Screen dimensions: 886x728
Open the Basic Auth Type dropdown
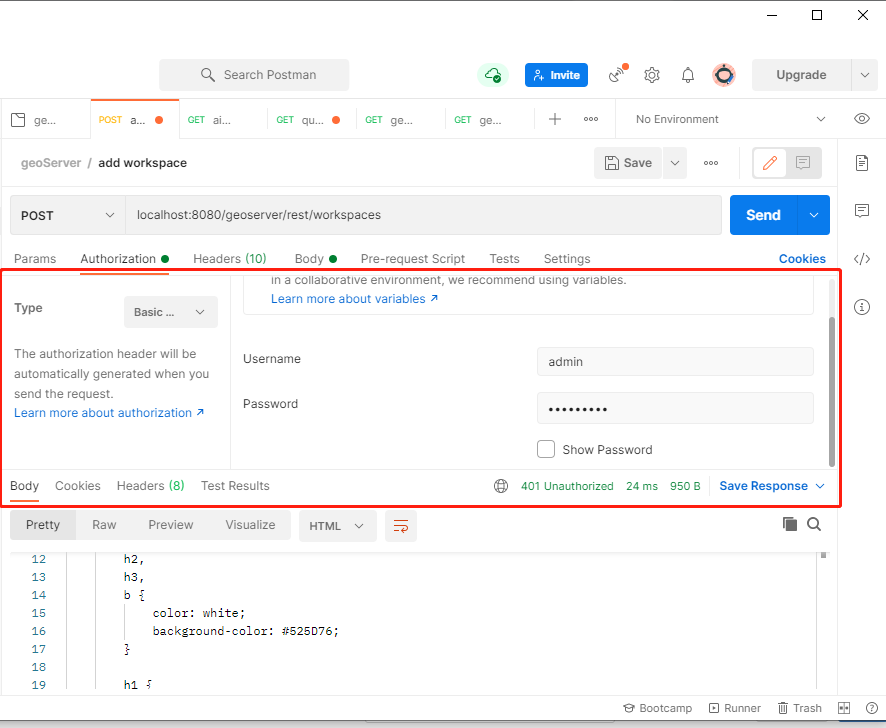point(170,312)
